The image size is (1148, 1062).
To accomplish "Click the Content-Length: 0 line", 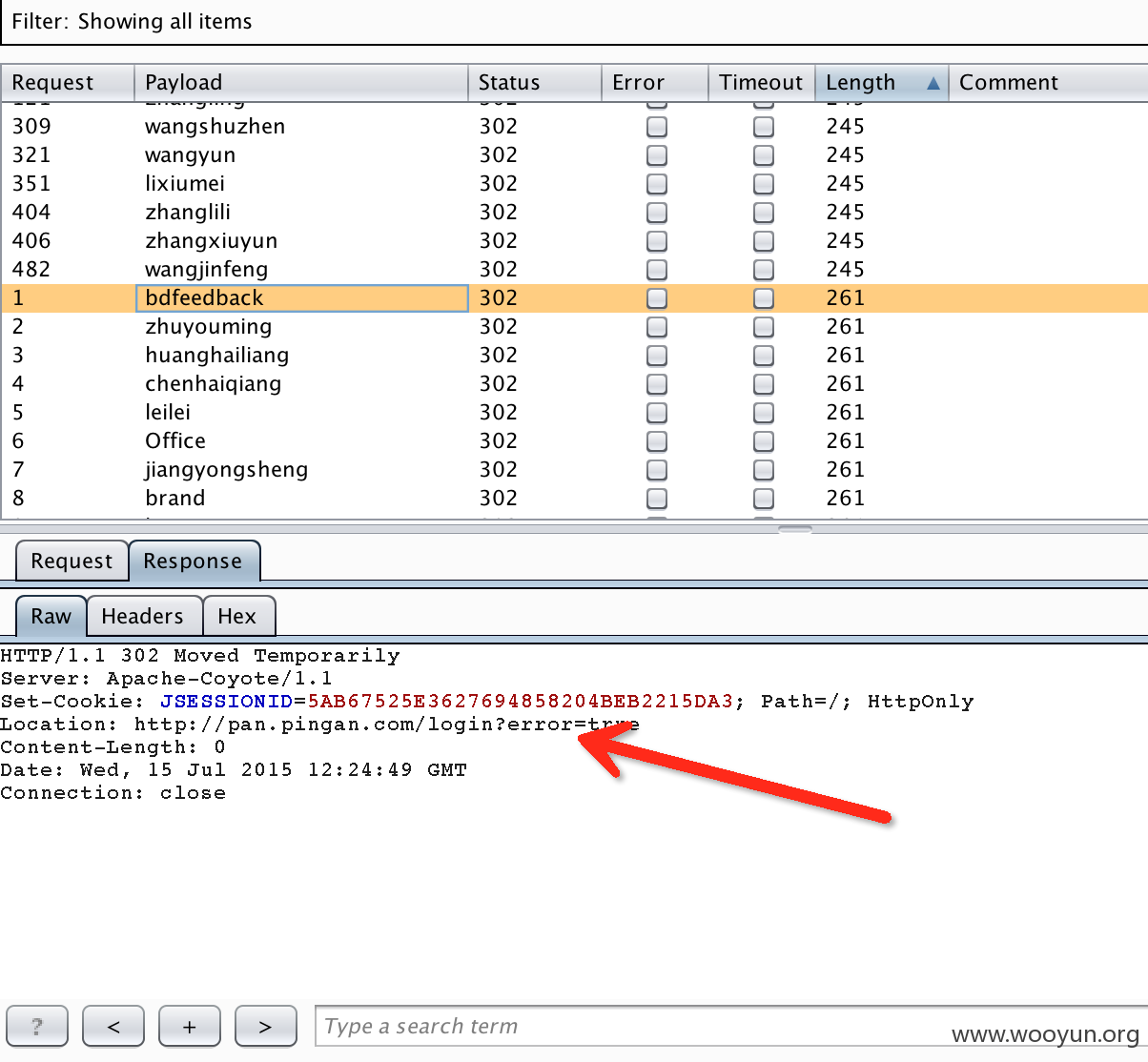I will 113,747.
